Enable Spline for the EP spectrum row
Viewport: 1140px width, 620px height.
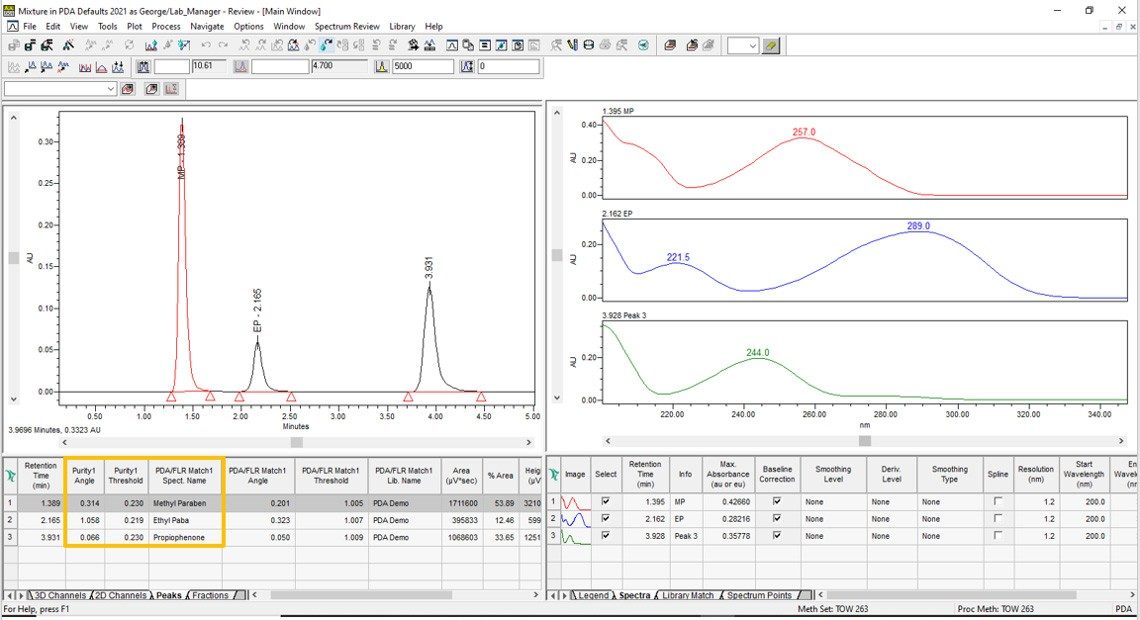pyautogui.click(x=998, y=519)
